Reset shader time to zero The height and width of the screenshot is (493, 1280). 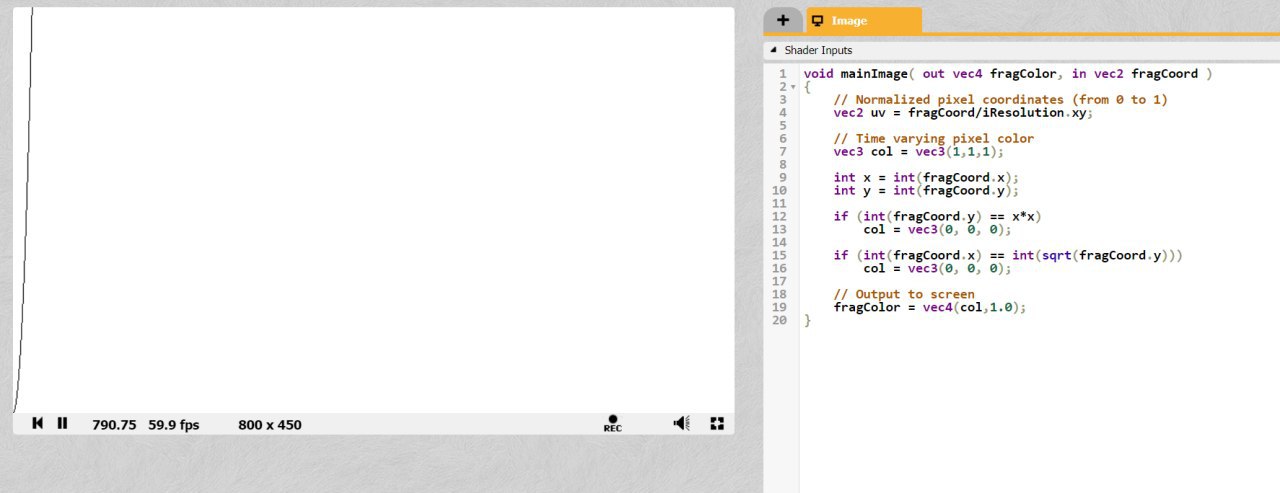tap(37, 424)
